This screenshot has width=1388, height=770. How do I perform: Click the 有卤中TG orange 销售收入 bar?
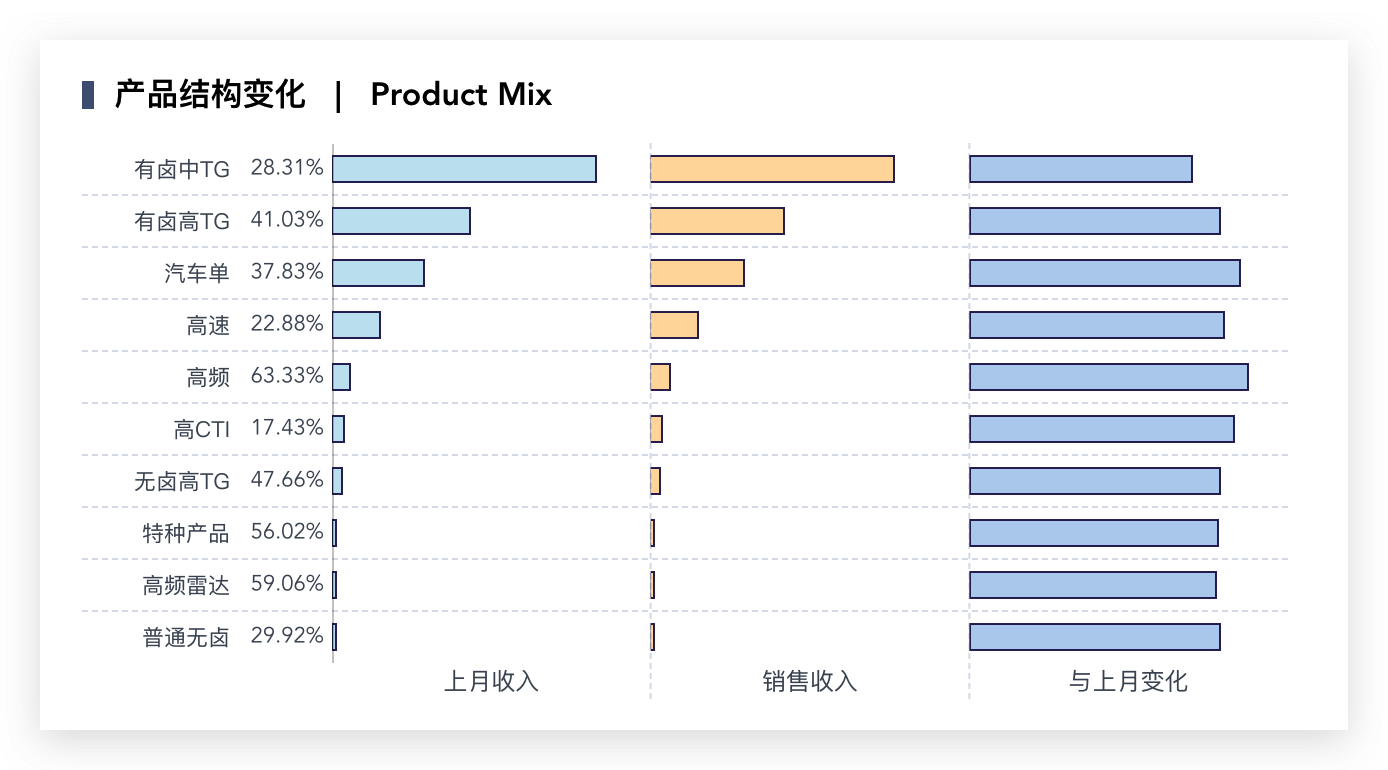click(x=772, y=169)
